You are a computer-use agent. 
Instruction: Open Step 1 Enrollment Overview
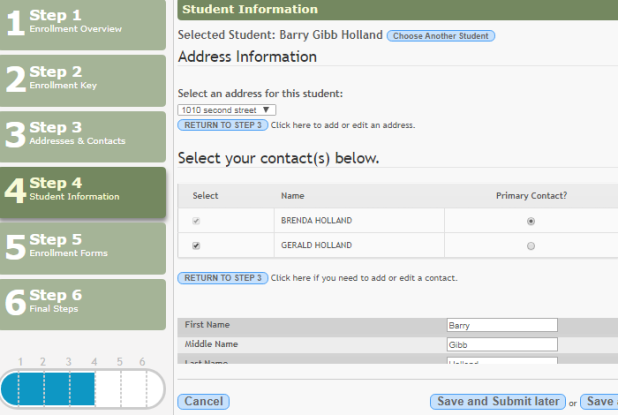[x=82, y=24]
